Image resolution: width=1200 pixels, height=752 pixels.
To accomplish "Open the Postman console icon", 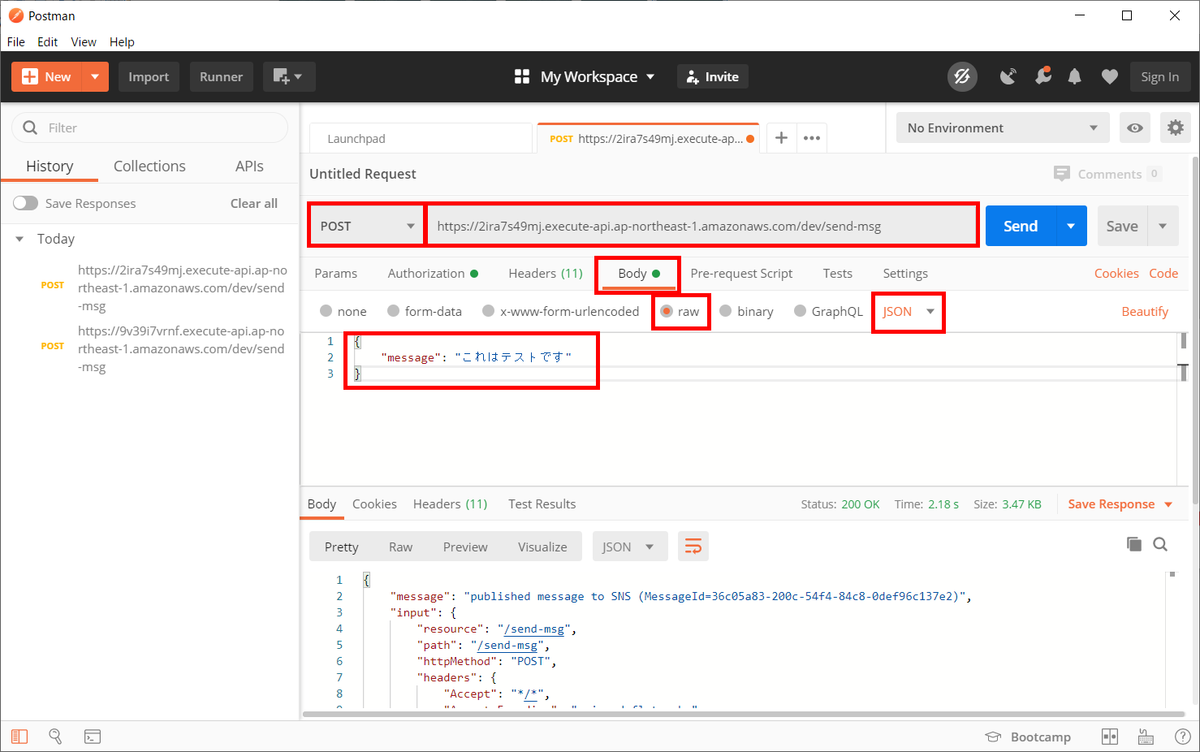I will 92,737.
